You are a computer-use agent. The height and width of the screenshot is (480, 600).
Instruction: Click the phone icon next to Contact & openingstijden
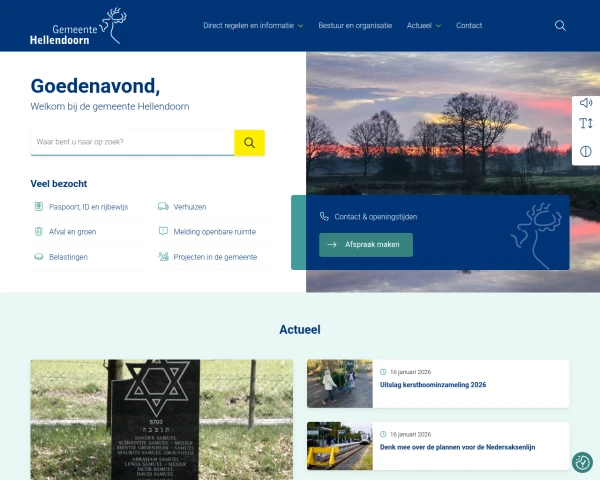coord(324,217)
